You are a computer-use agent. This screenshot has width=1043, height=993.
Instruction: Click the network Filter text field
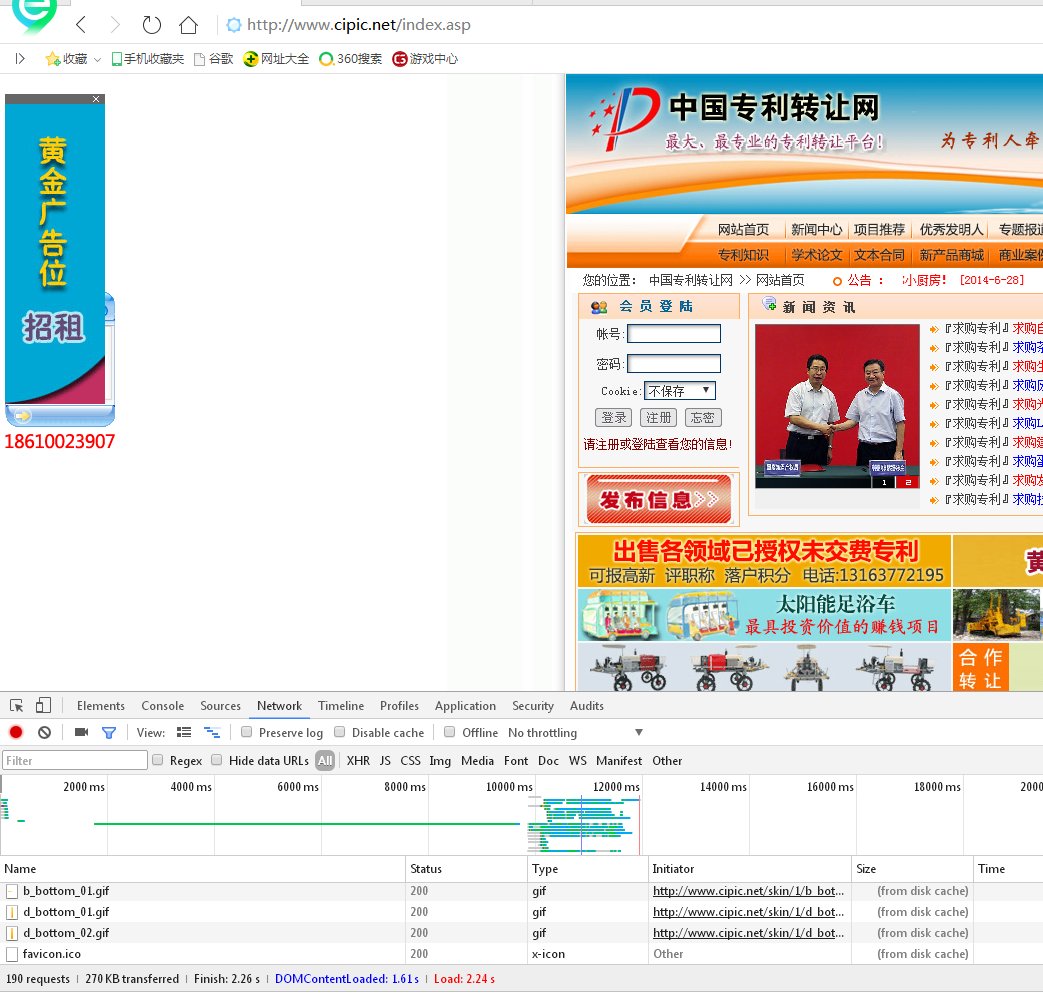coord(75,761)
